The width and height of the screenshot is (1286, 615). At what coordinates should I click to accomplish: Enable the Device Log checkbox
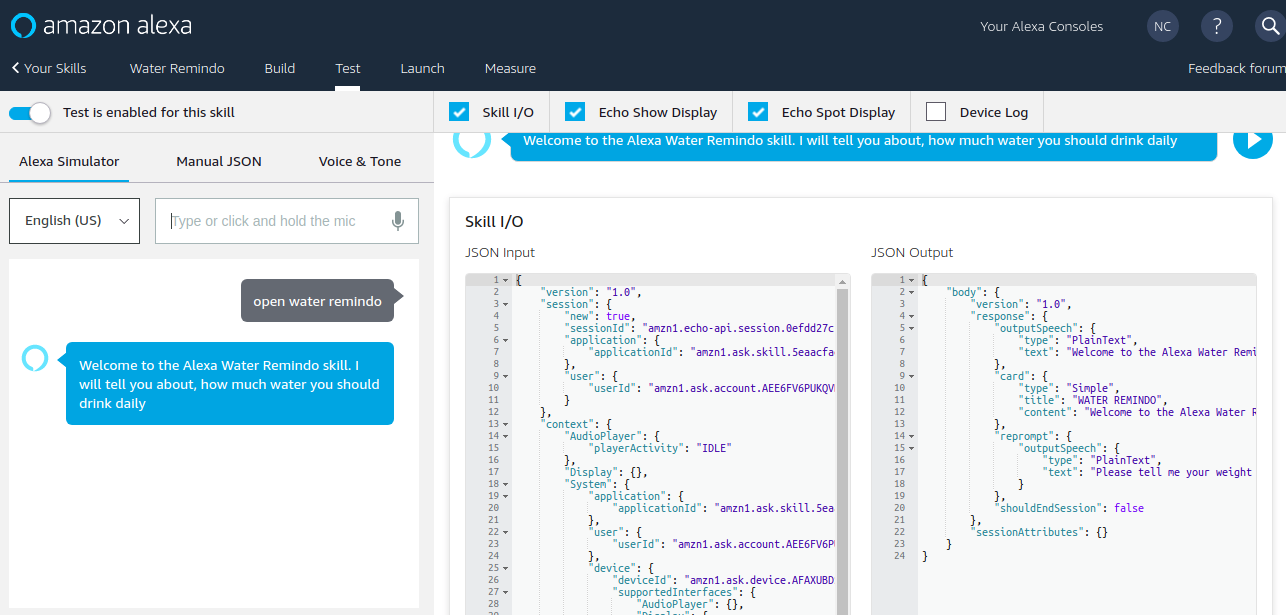tap(936, 112)
